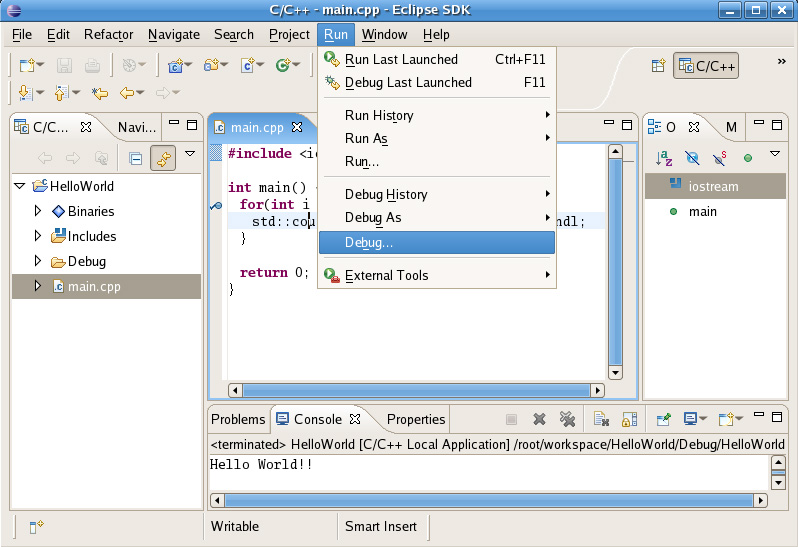The image size is (798, 547).
Task: Click the New source folder icon
Action: (x=211, y=65)
